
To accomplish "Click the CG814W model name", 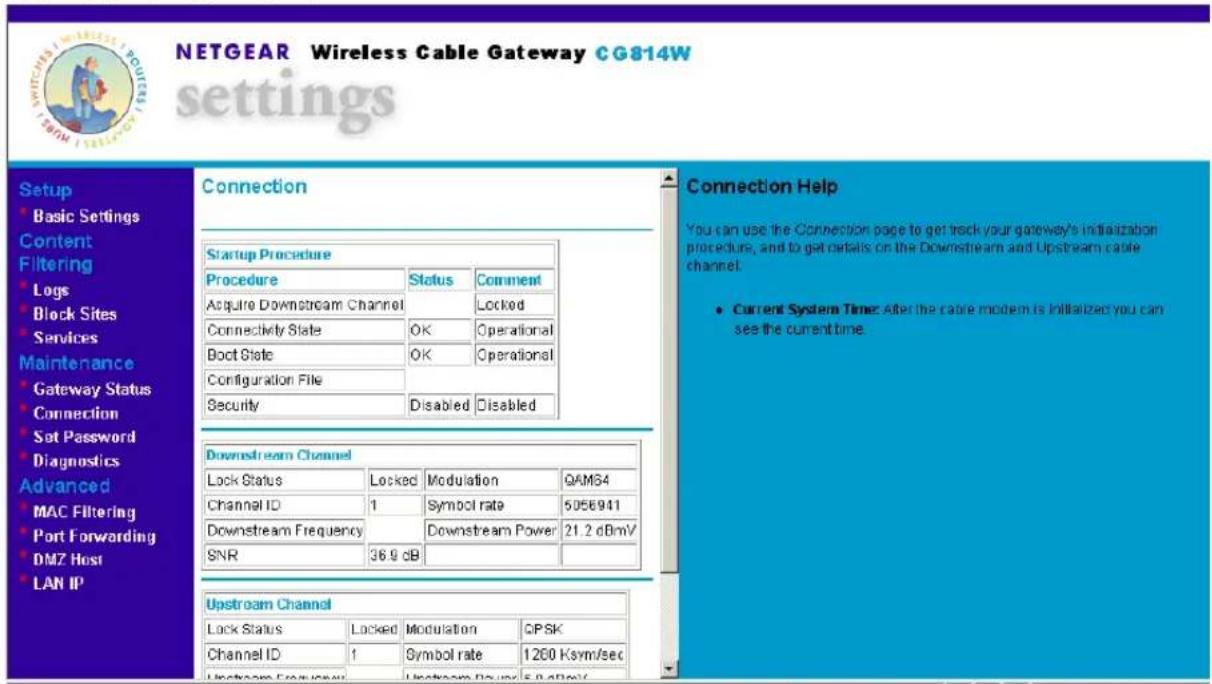I will coord(642,52).
